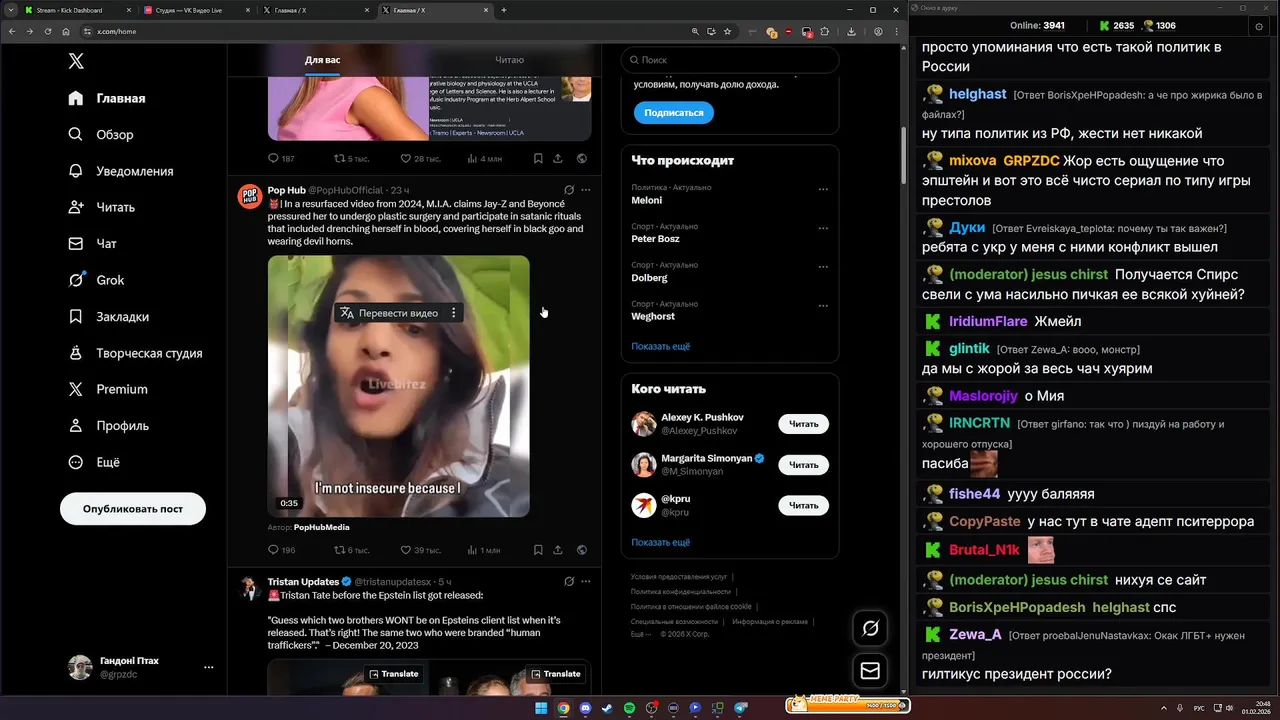Open Главная home in sidebar
Viewport: 1280px width, 720px height.
107,98
